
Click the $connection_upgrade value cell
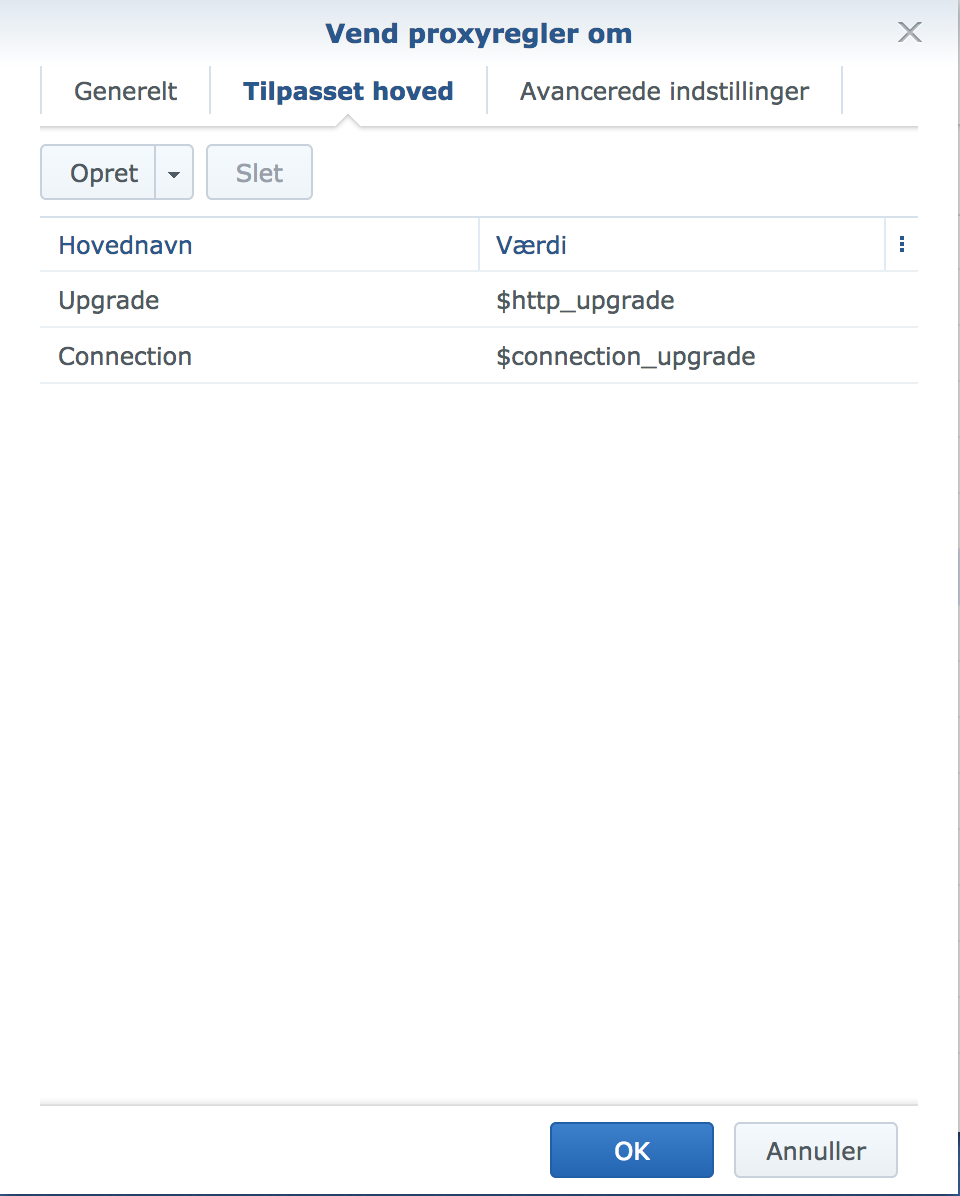[x=624, y=356]
